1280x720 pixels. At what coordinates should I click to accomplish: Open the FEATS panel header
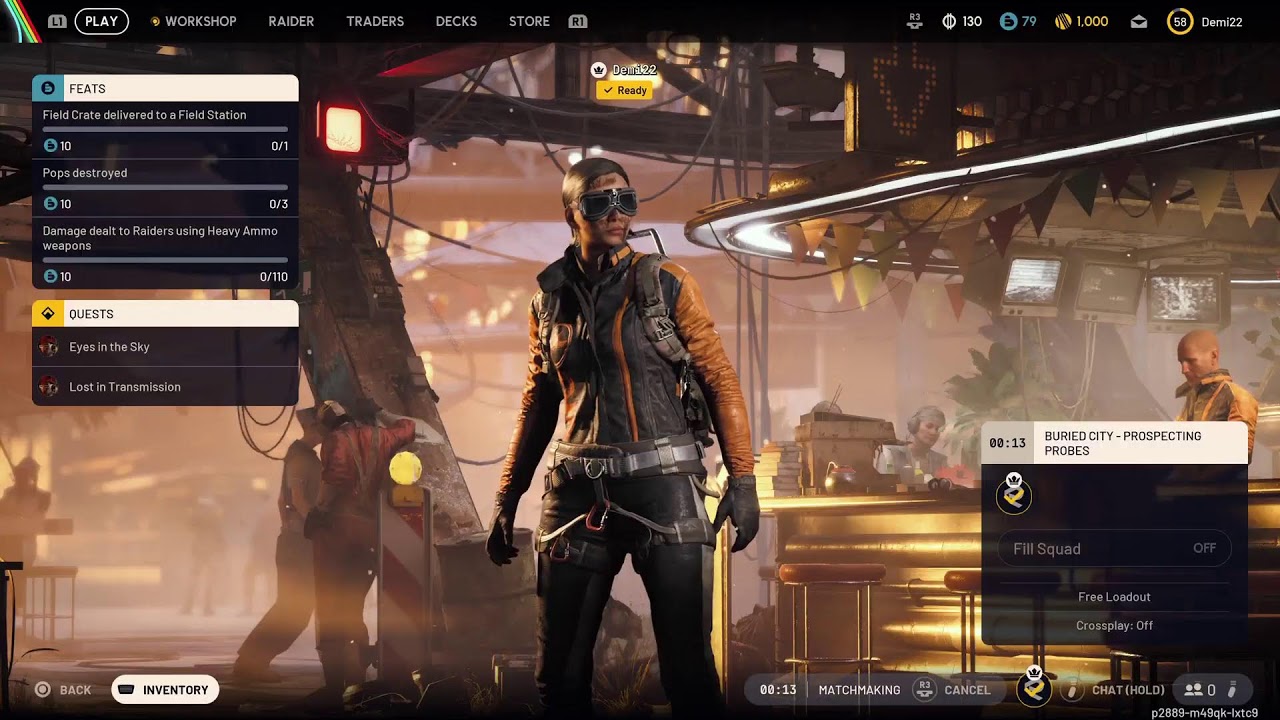tap(165, 88)
